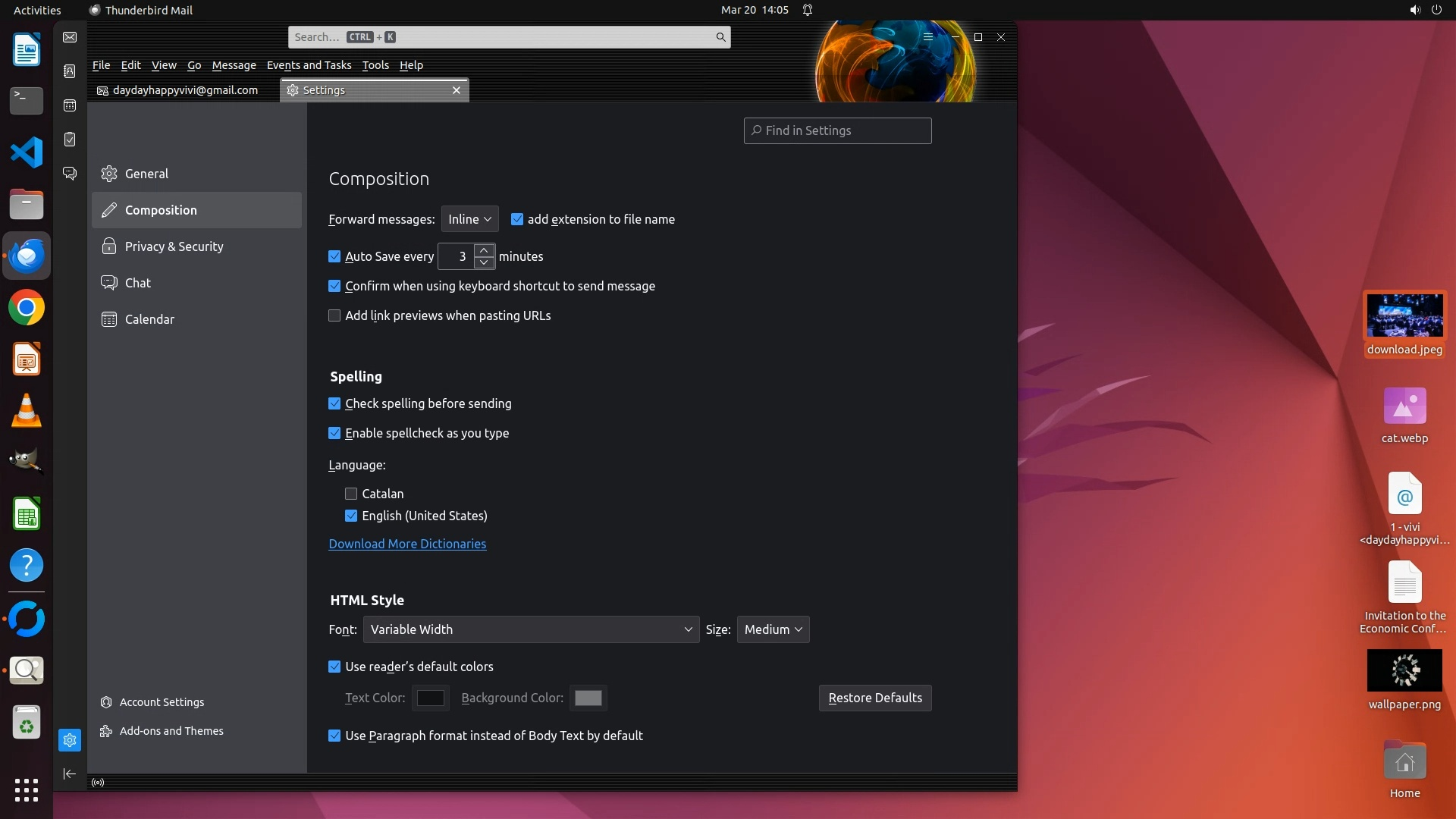Click magnifier icon in global search box
This screenshot has height=819, width=1456.
(x=720, y=37)
